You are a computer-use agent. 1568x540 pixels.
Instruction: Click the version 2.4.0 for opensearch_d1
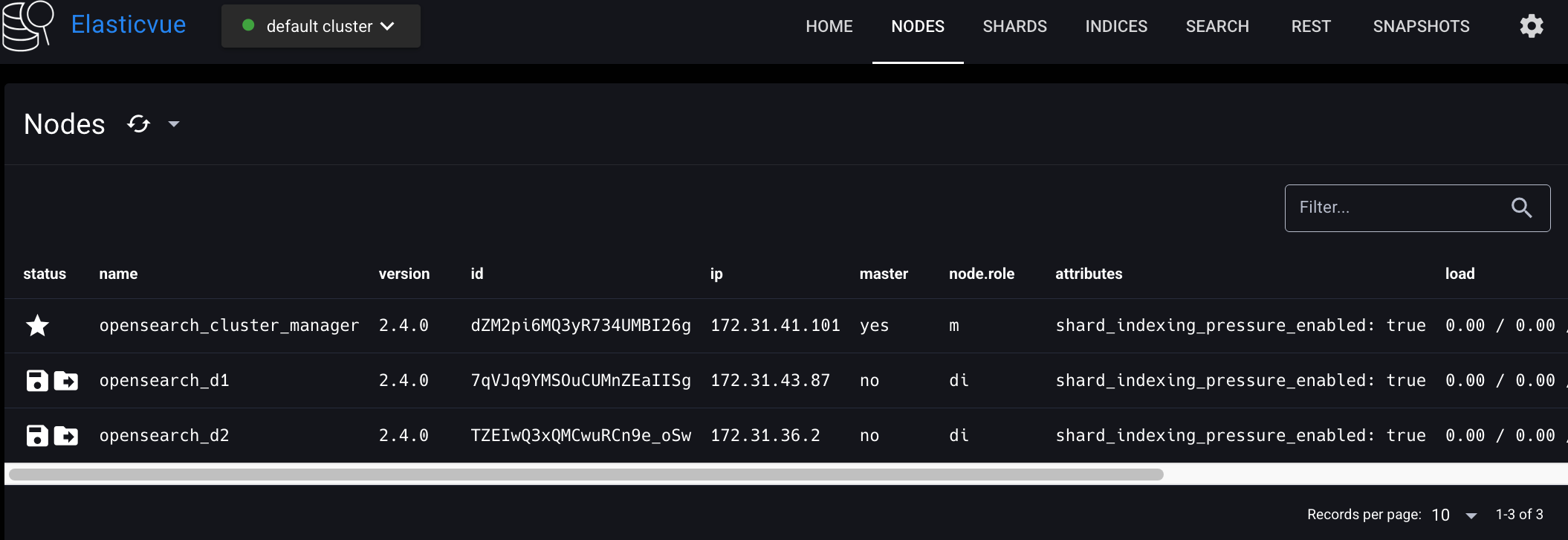tap(404, 380)
